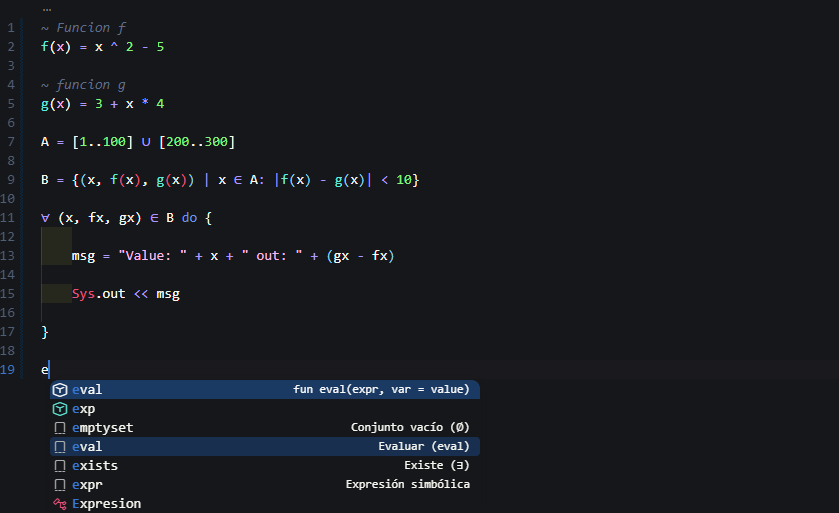Click the "Value: " string literal

click(152, 256)
